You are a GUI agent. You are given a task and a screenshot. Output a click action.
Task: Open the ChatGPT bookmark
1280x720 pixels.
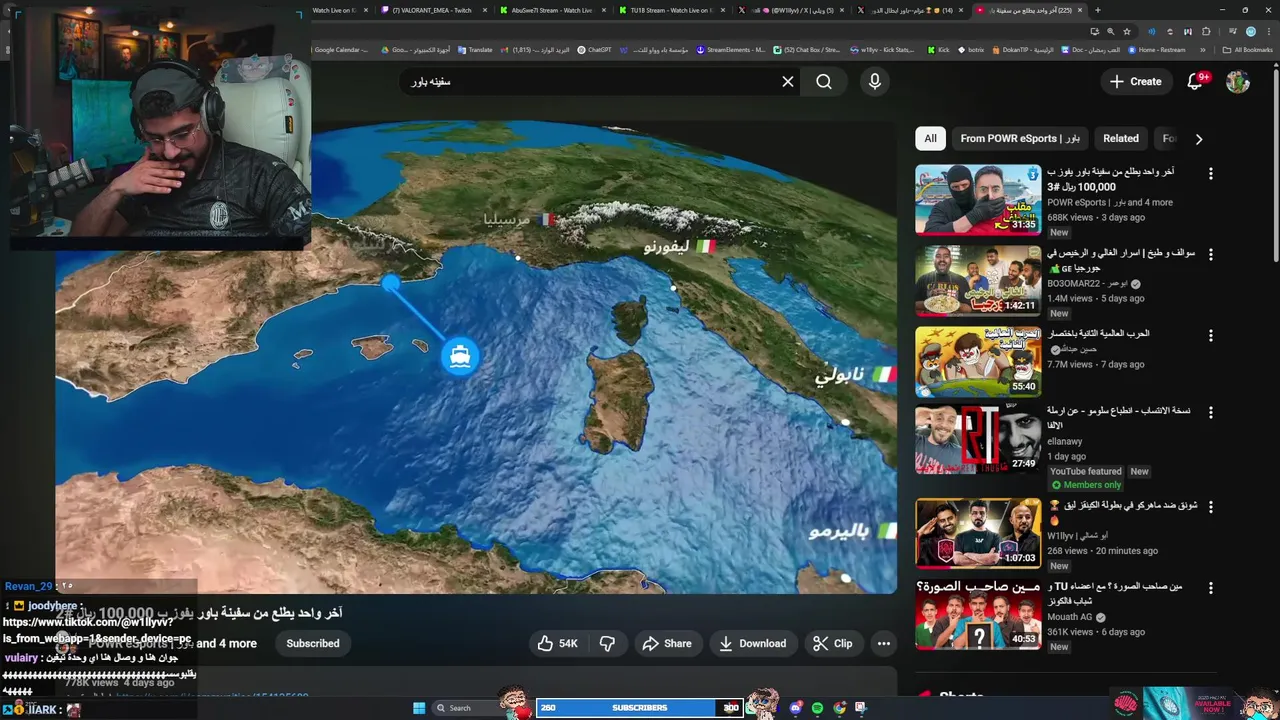pyautogui.click(x=594, y=50)
